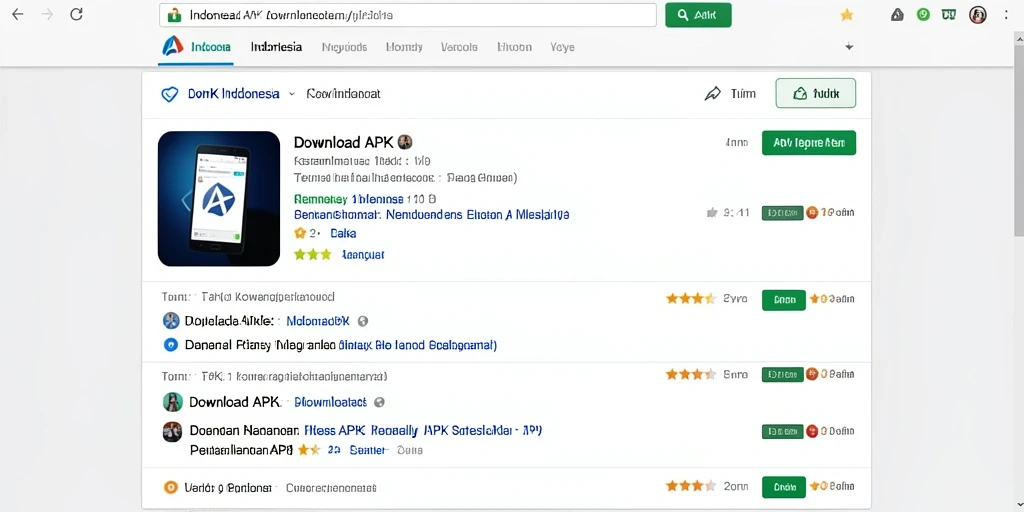Viewport: 1024px width, 512px height.
Task: Click the red circle icon in Doandan Nananoan row
Action: 812,431
